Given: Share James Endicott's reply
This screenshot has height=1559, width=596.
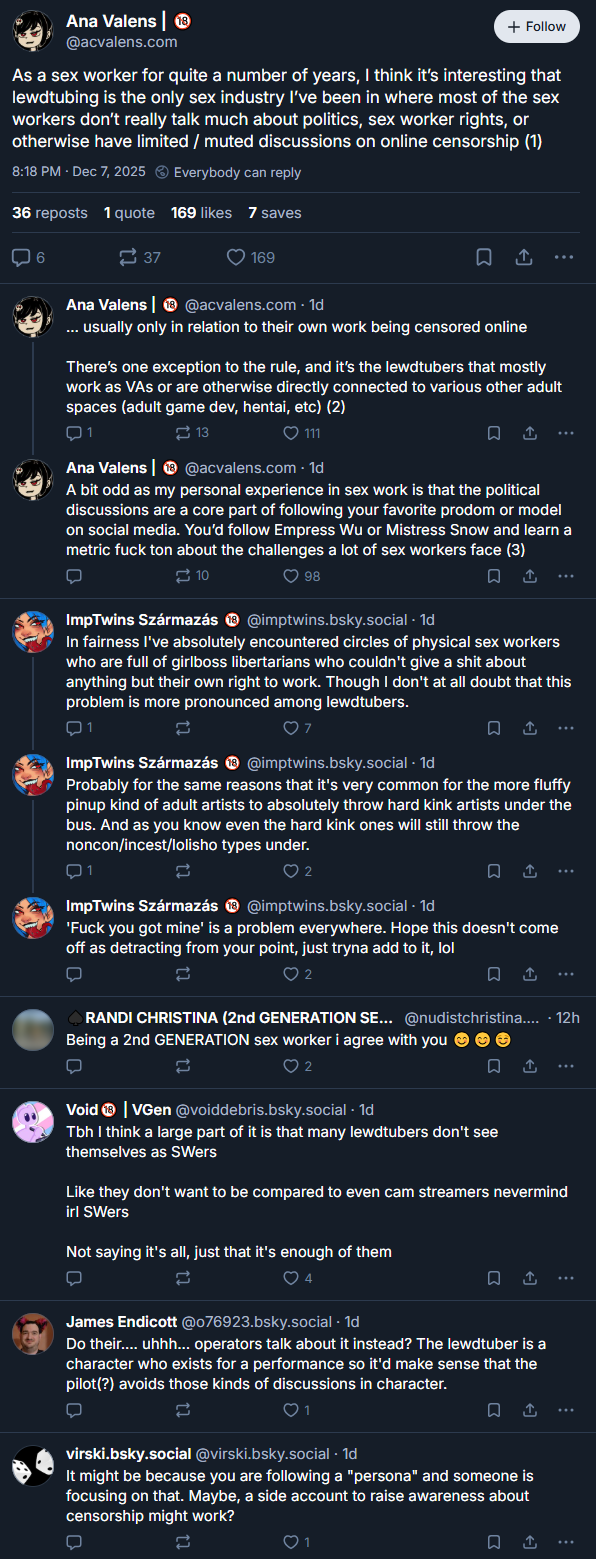Looking at the screenshot, I should (530, 1410).
